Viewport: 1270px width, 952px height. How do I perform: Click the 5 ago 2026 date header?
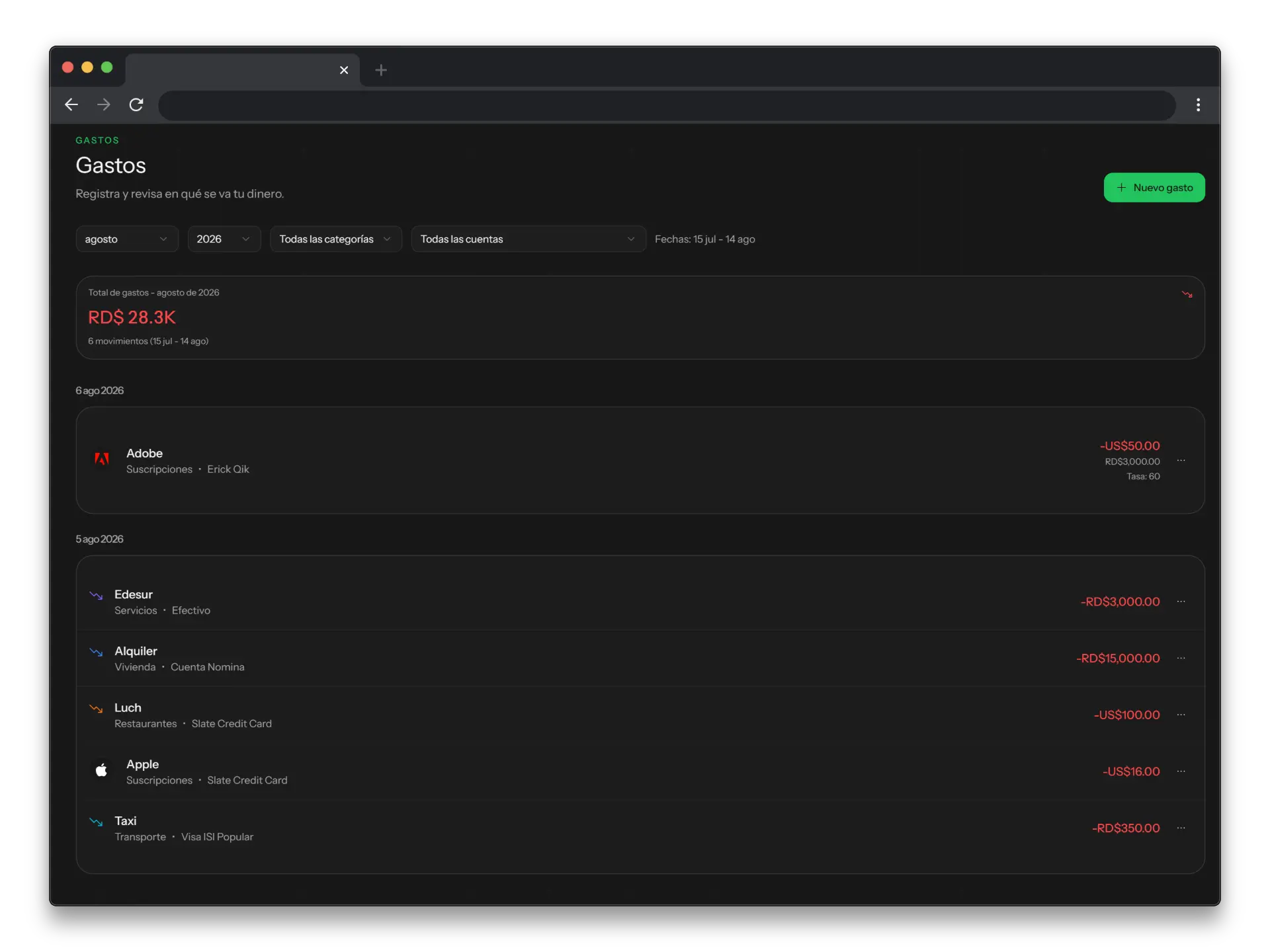(99, 539)
